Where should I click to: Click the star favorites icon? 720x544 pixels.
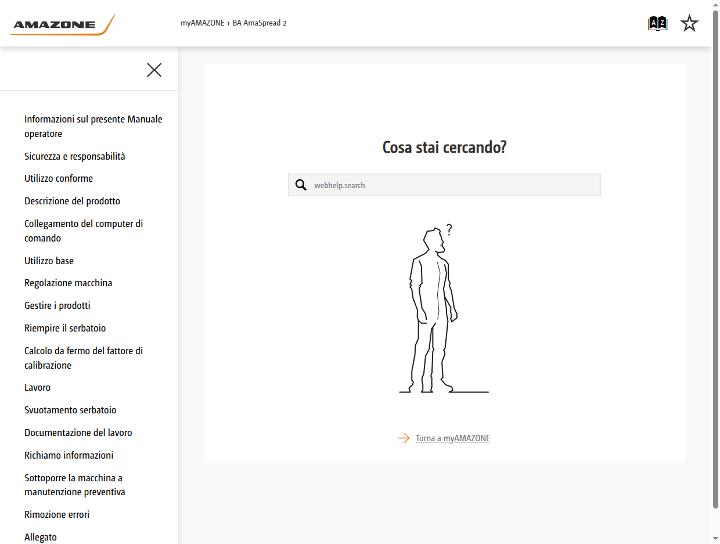689,23
